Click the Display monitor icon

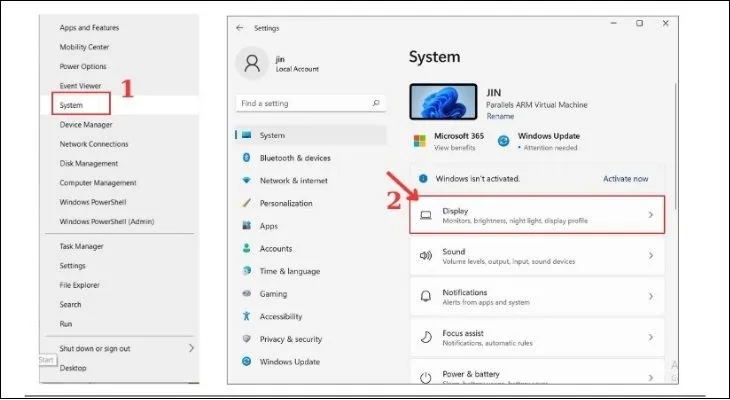[x=426, y=215]
